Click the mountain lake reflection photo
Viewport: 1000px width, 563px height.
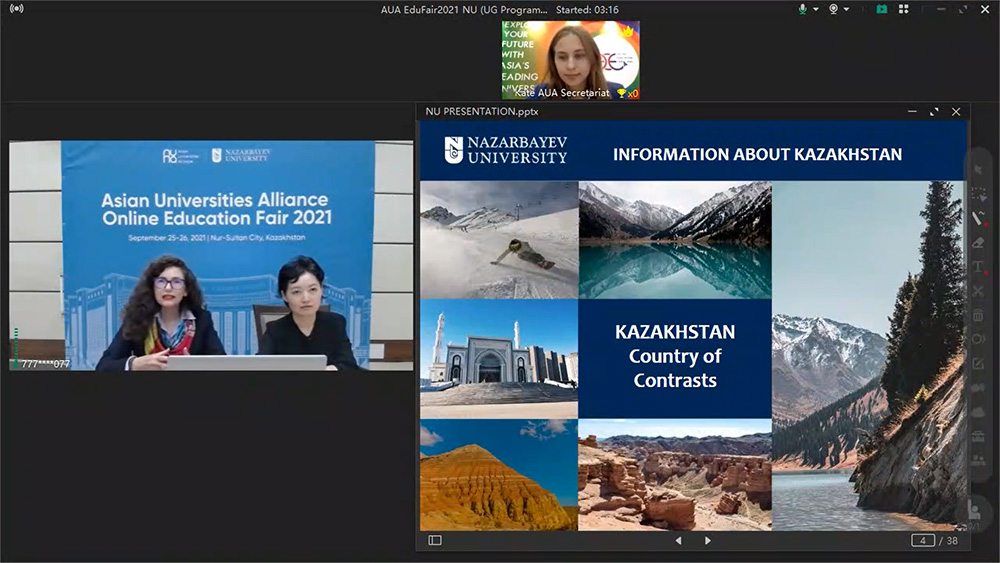pos(675,240)
